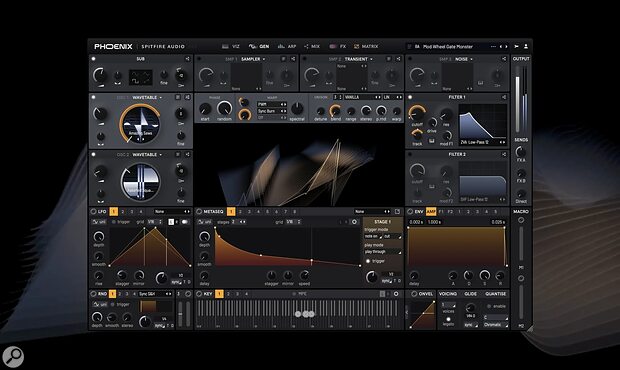
Task: Click the VOICING label button
Action: pos(448,294)
